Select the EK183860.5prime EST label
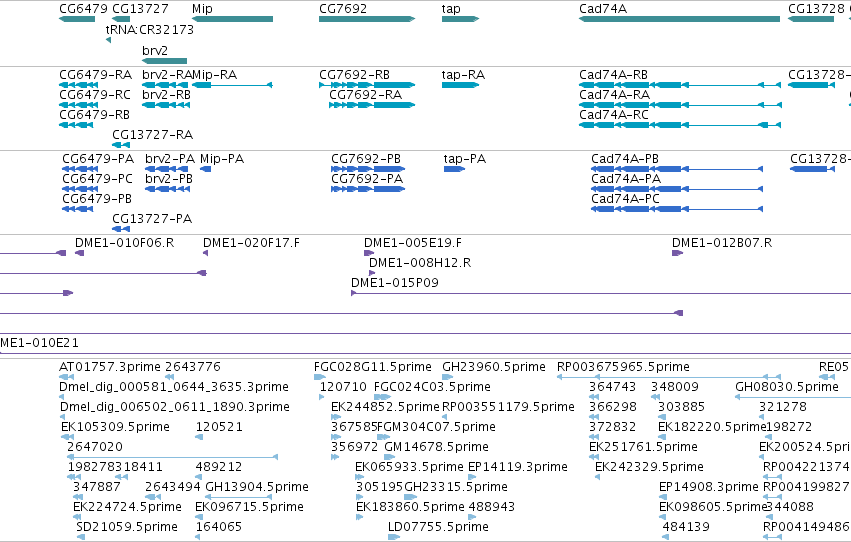The height and width of the screenshot is (542, 851). [410, 507]
